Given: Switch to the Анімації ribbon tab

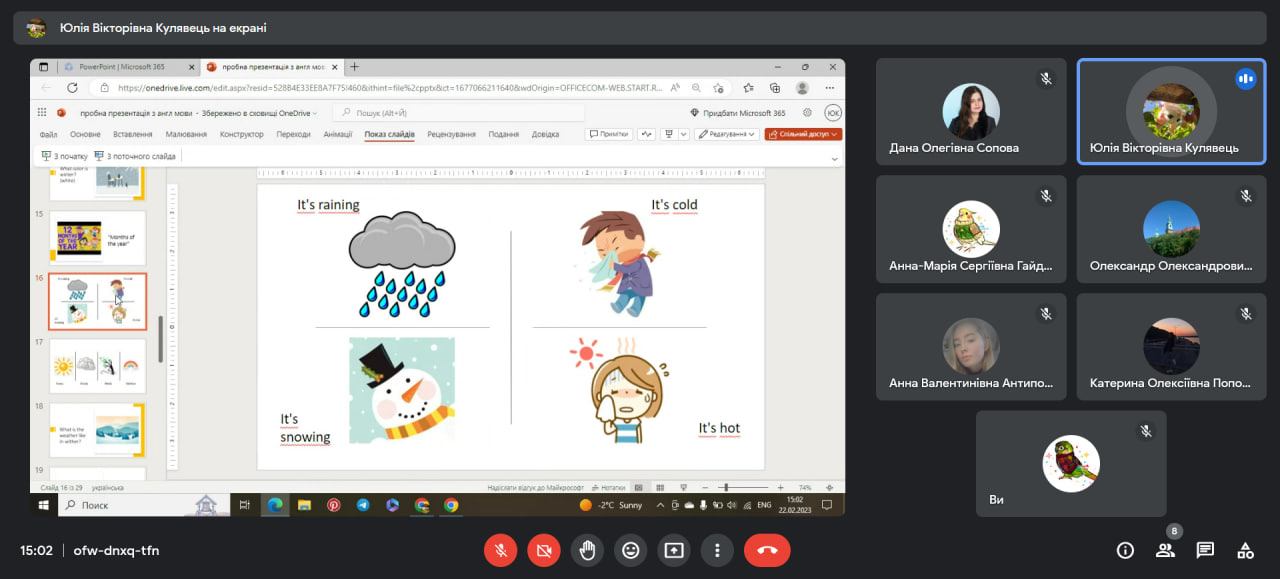Looking at the screenshot, I should tap(338, 134).
